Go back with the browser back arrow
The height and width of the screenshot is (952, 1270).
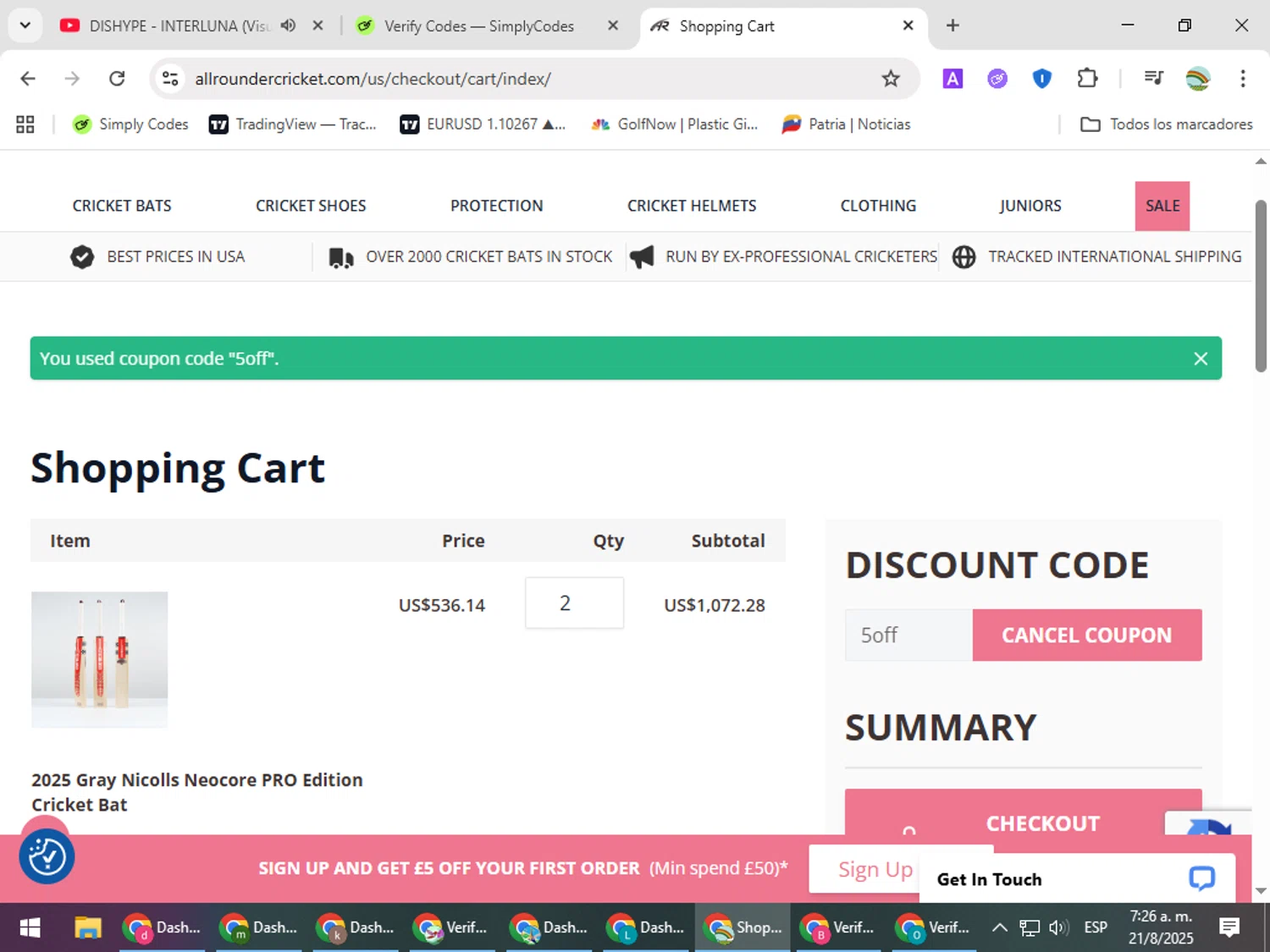click(28, 79)
